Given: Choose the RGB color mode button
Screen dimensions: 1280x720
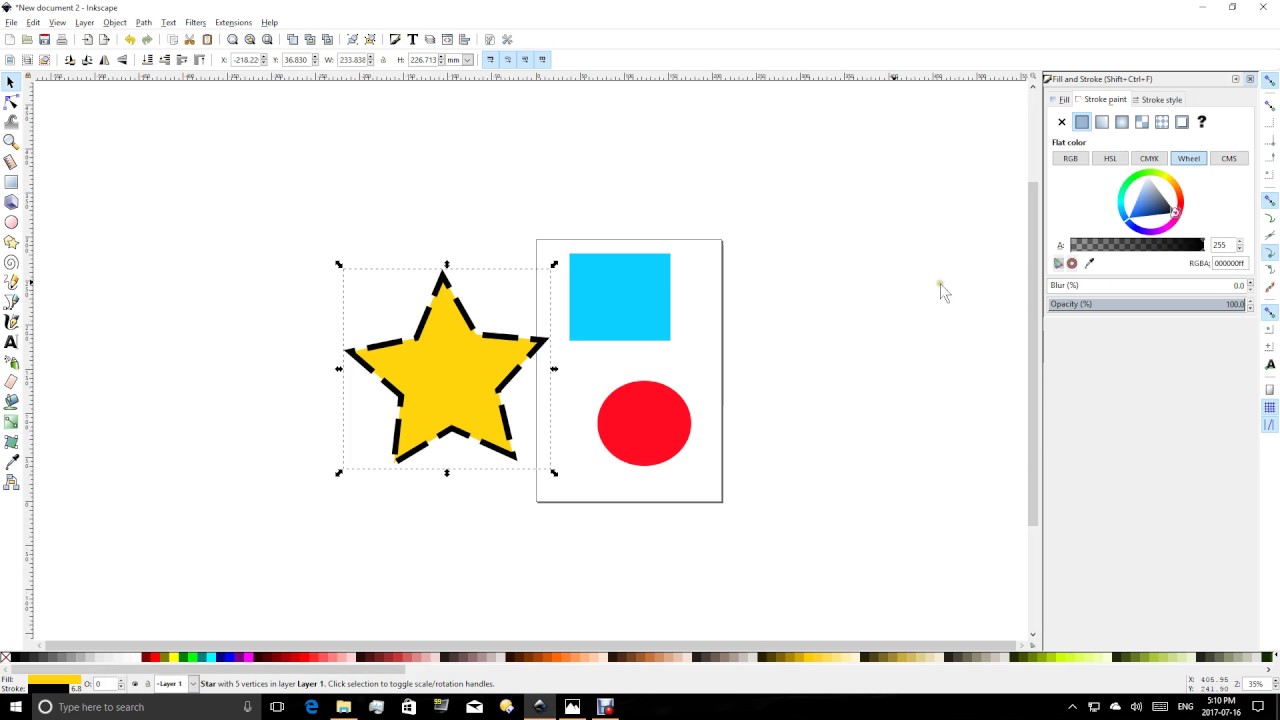Looking at the screenshot, I should 1071,158.
